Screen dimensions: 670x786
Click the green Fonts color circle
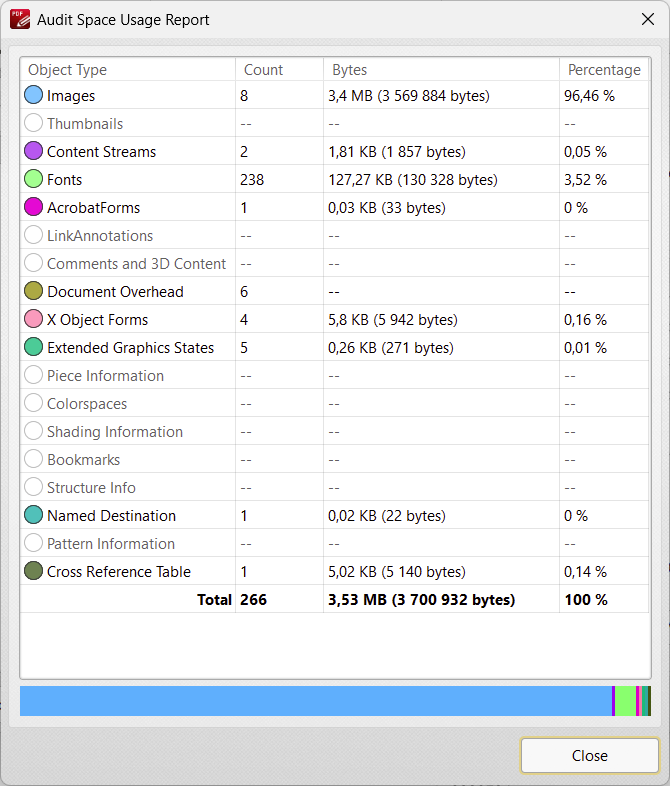33,180
